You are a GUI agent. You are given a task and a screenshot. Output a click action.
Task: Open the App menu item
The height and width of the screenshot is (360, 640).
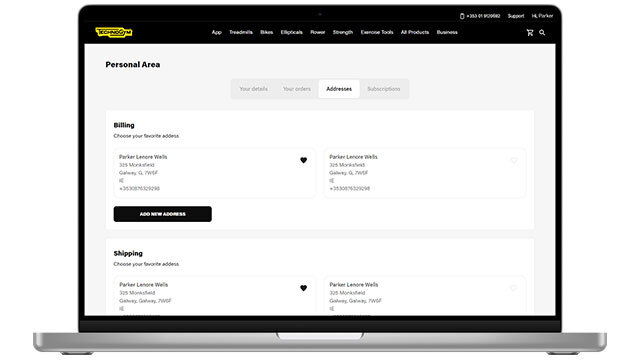pyautogui.click(x=216, y=32)
